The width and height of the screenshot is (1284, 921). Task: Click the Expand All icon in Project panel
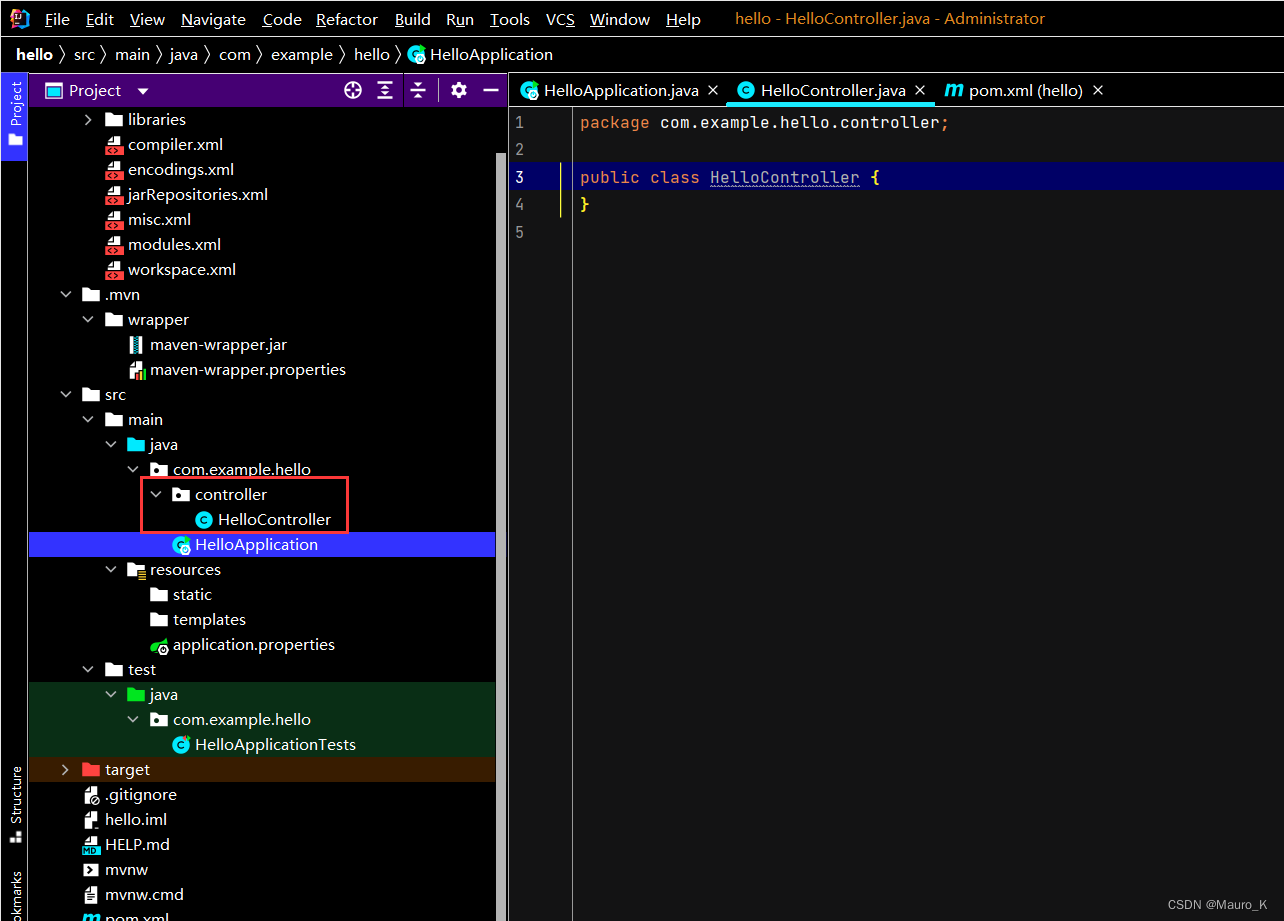coord(385,91)
